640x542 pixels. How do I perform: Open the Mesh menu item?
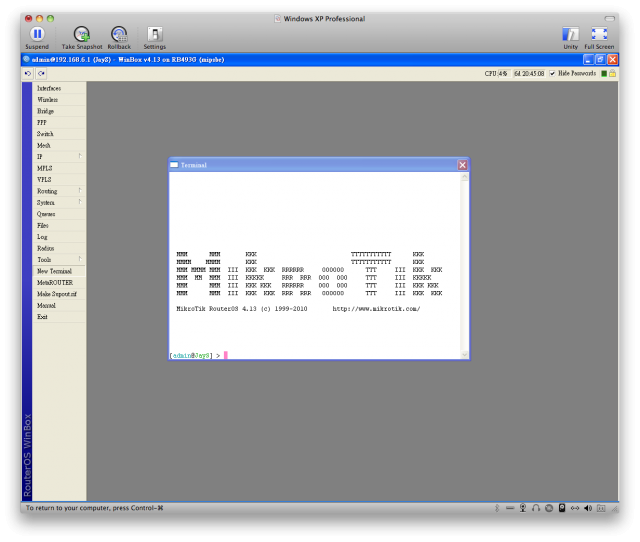(x=59, y=145)
